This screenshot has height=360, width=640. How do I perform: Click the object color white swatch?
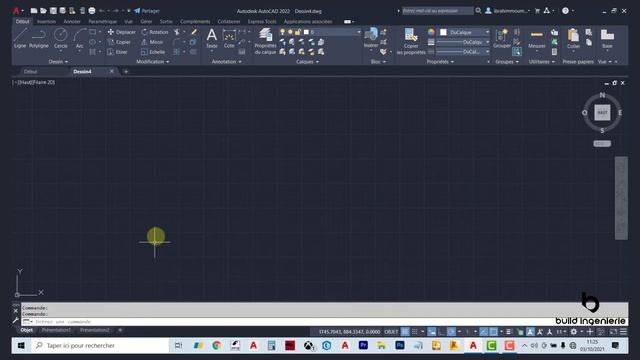(443, 32)
